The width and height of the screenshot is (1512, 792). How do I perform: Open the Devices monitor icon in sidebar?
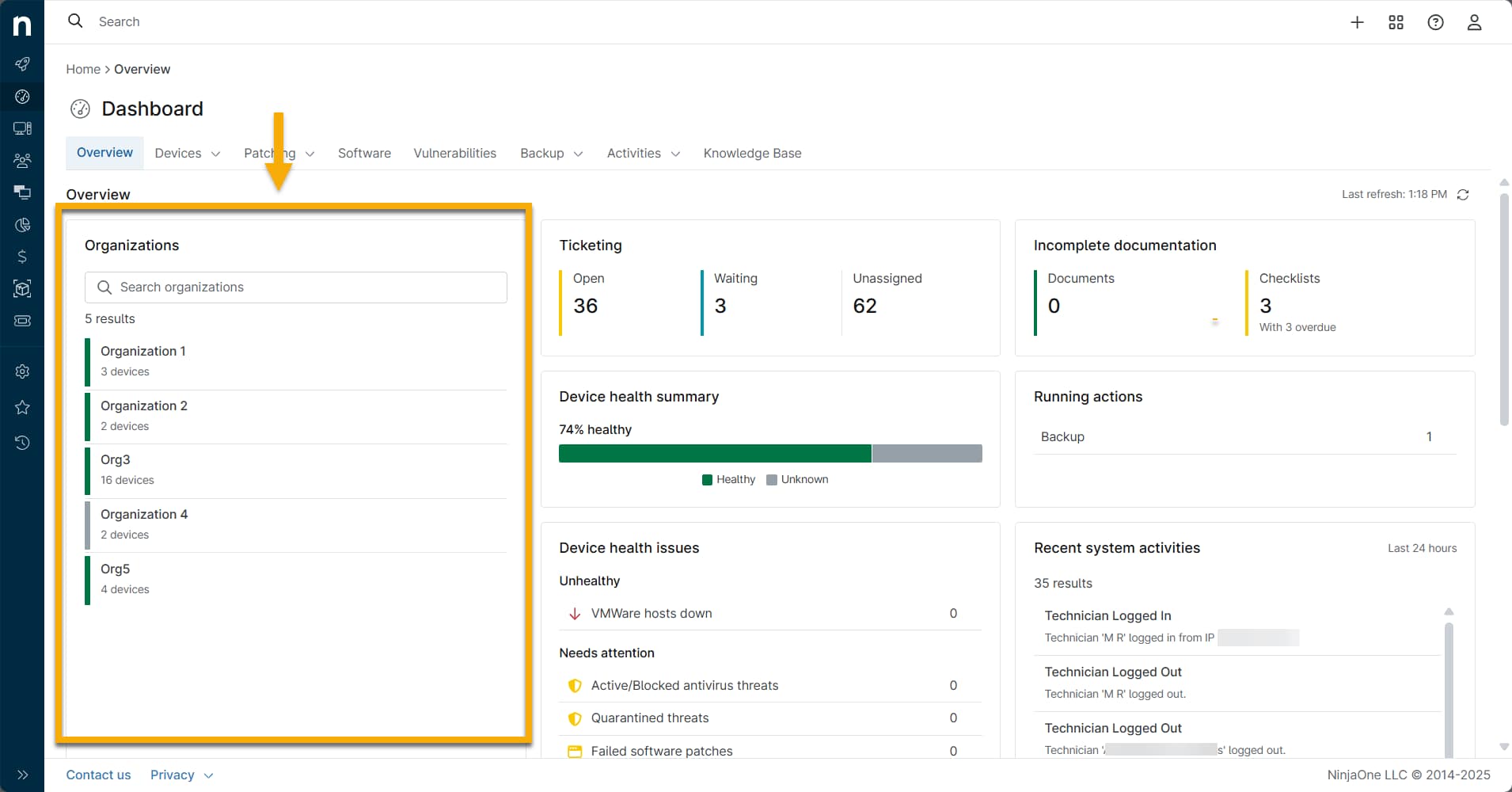tap(23, 128)
